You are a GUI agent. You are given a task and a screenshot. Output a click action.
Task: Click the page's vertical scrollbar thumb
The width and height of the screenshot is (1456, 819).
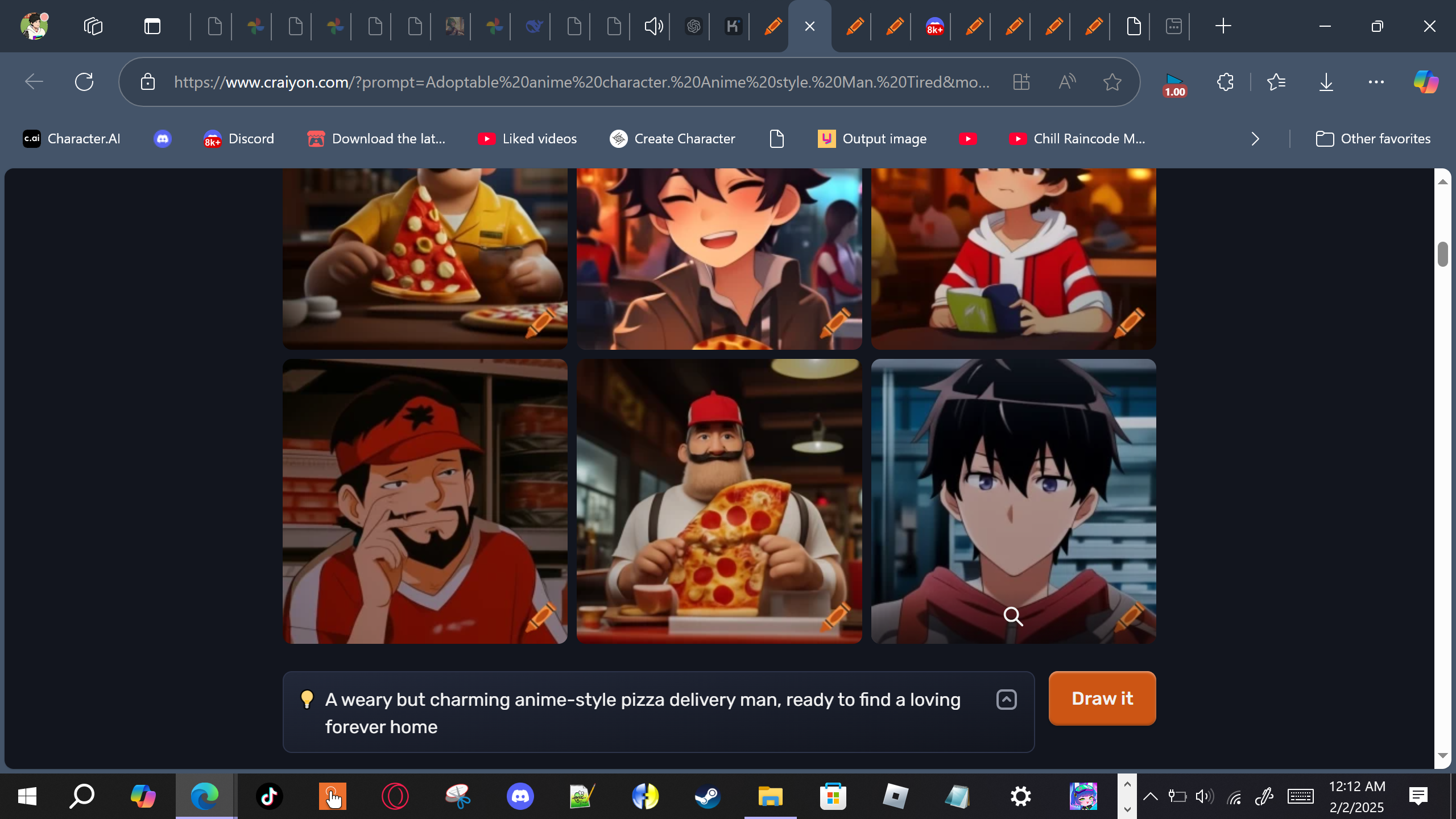point(1442,254)
